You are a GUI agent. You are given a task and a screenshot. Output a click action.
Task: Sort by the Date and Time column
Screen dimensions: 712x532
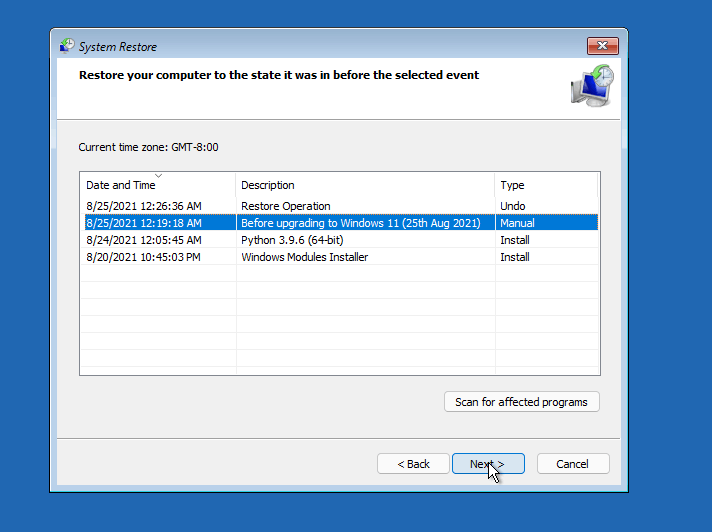click(x=120, y=185)
